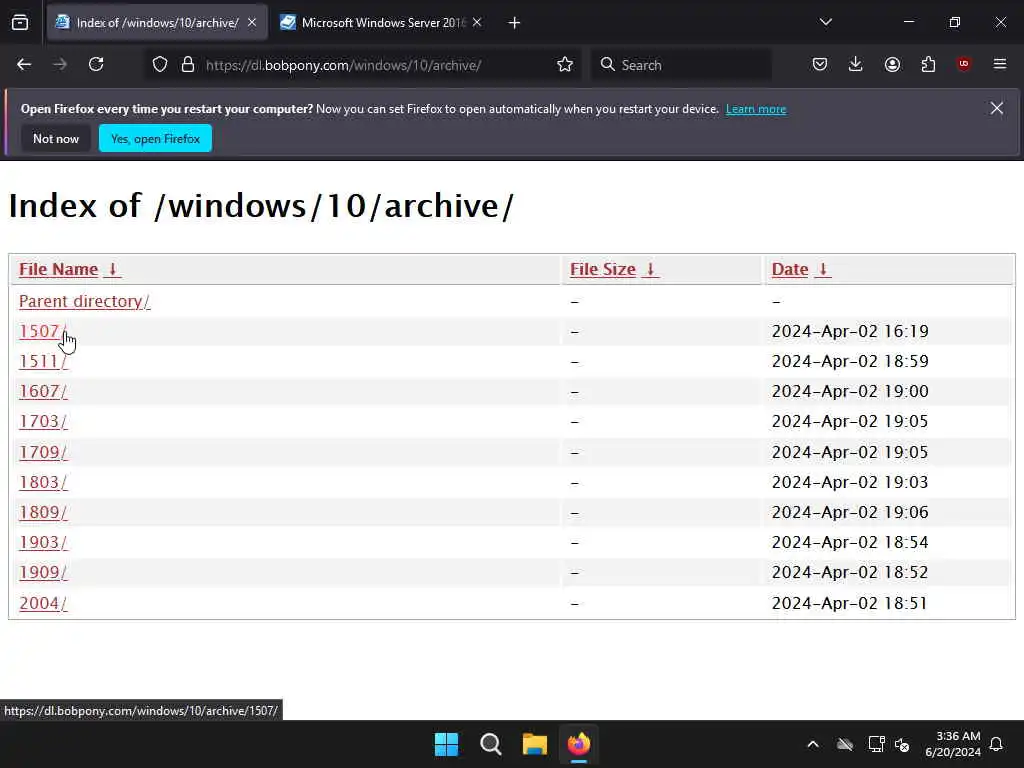This screenshot has height=768, width=1024.
Task: Open the Downloads panel
Action: point(856,64)
